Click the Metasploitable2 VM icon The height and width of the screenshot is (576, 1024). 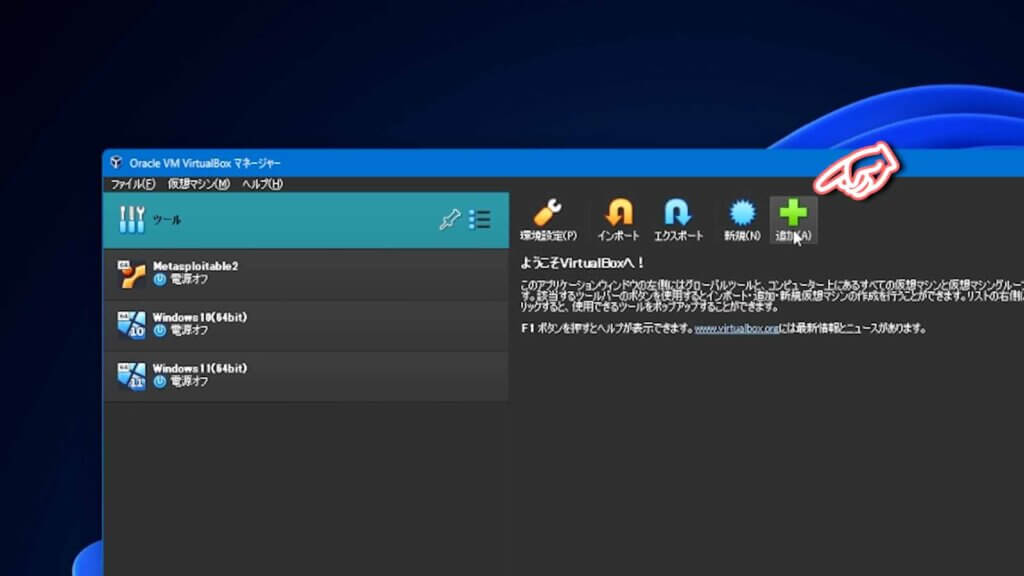pyautogui.click(x=131, y=274)
